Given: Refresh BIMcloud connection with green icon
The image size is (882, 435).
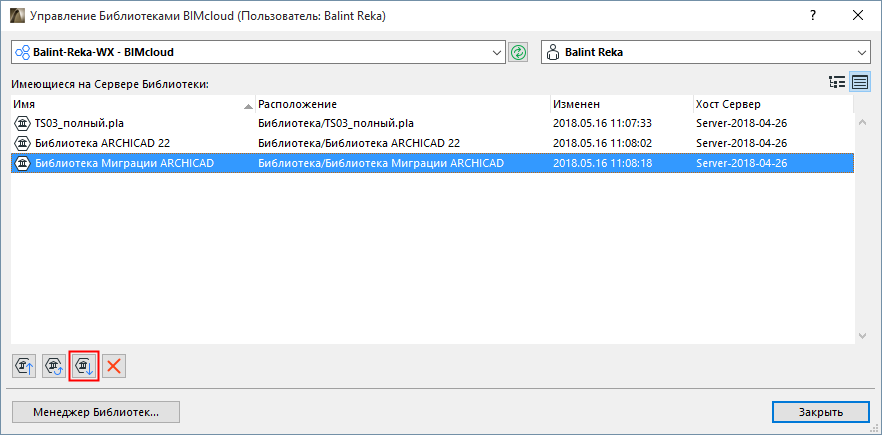Looking at the screenshot, I should coord(518,52).
